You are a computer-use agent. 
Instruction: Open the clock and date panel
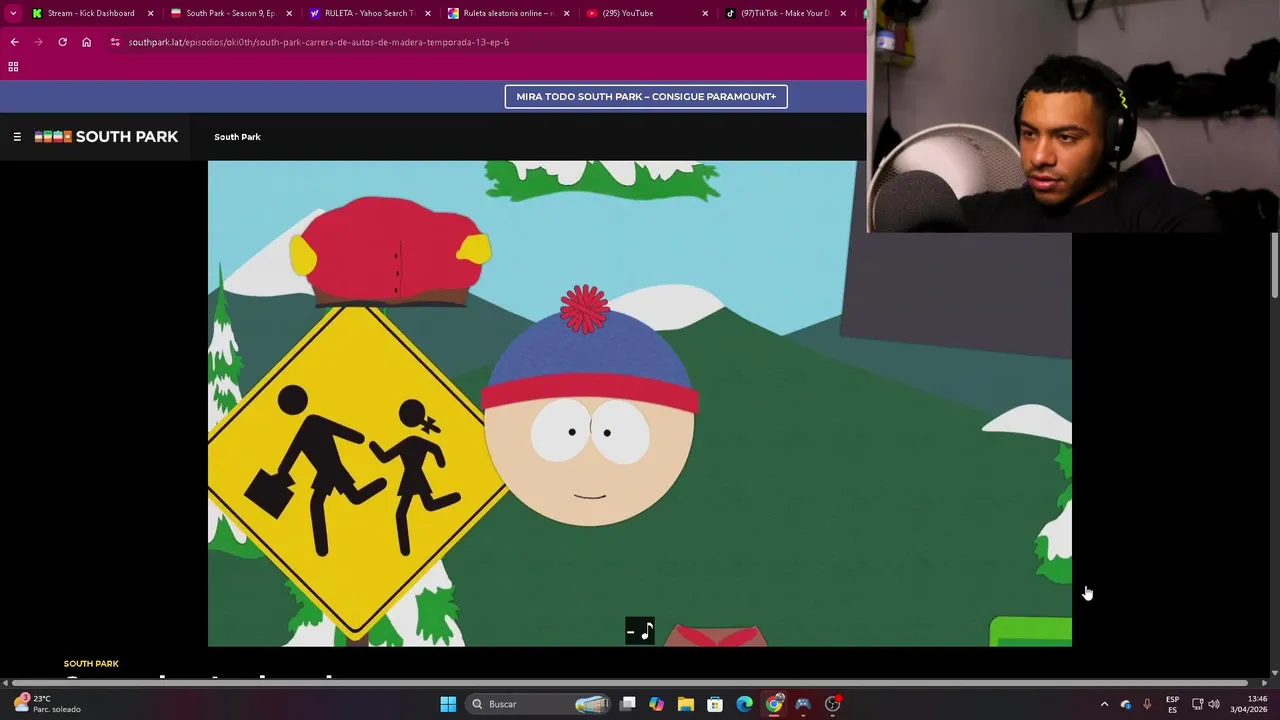click(1249, 704)
